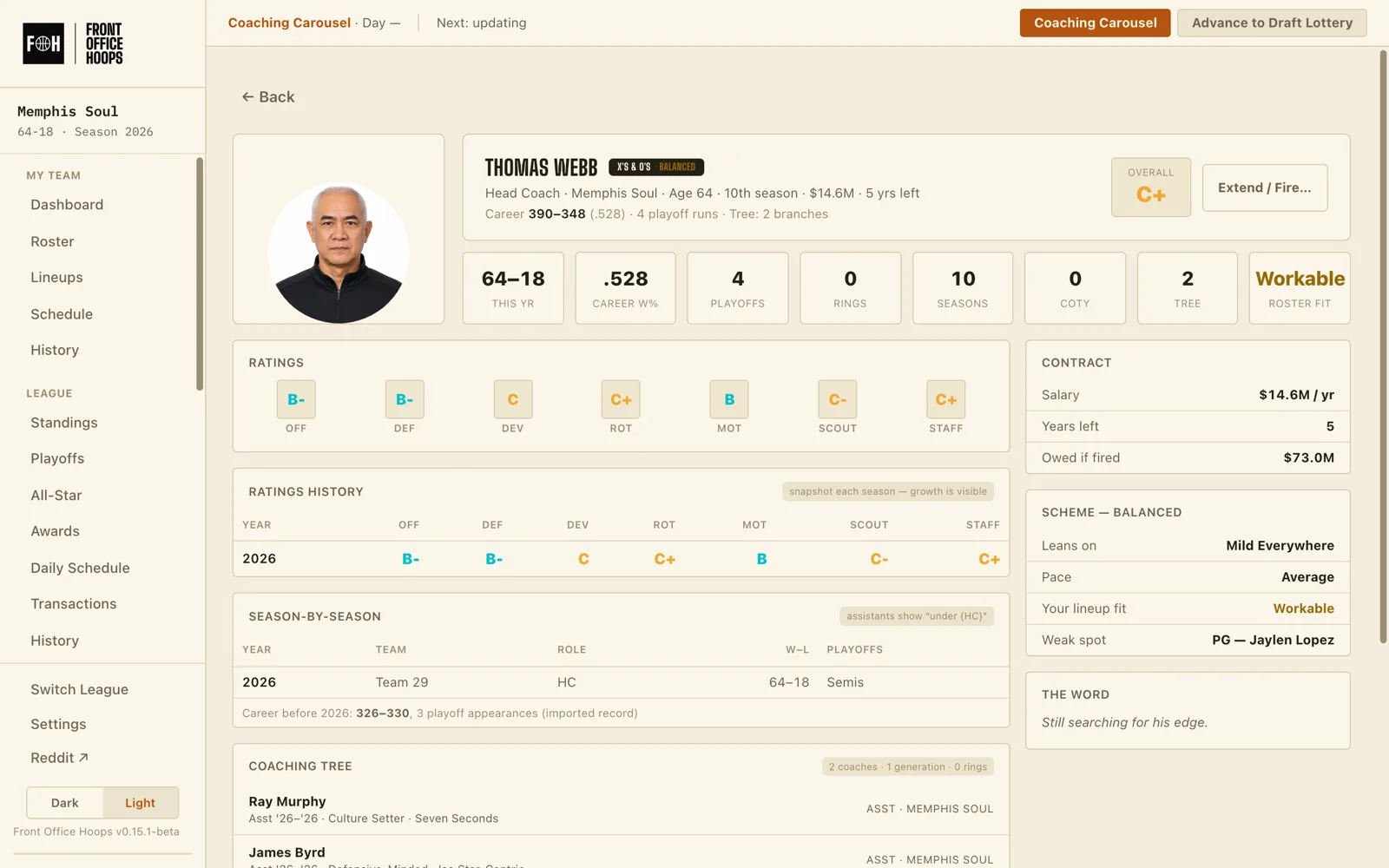Click the 0 Rings stat card
Viewport: 1389px width, 868px height.
[x=850, y=288]
